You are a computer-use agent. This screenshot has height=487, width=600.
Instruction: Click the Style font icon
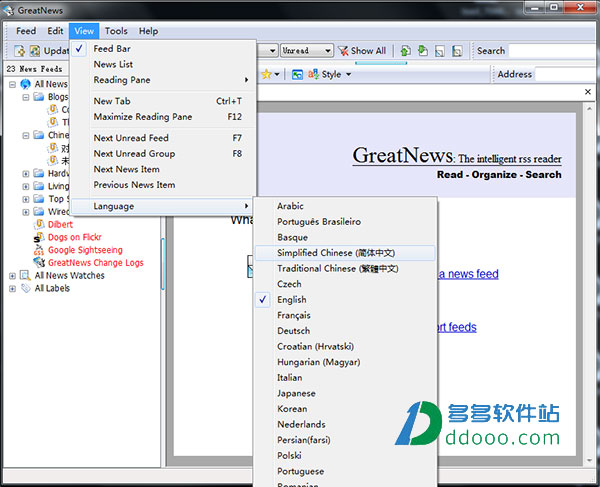point(313,74)
